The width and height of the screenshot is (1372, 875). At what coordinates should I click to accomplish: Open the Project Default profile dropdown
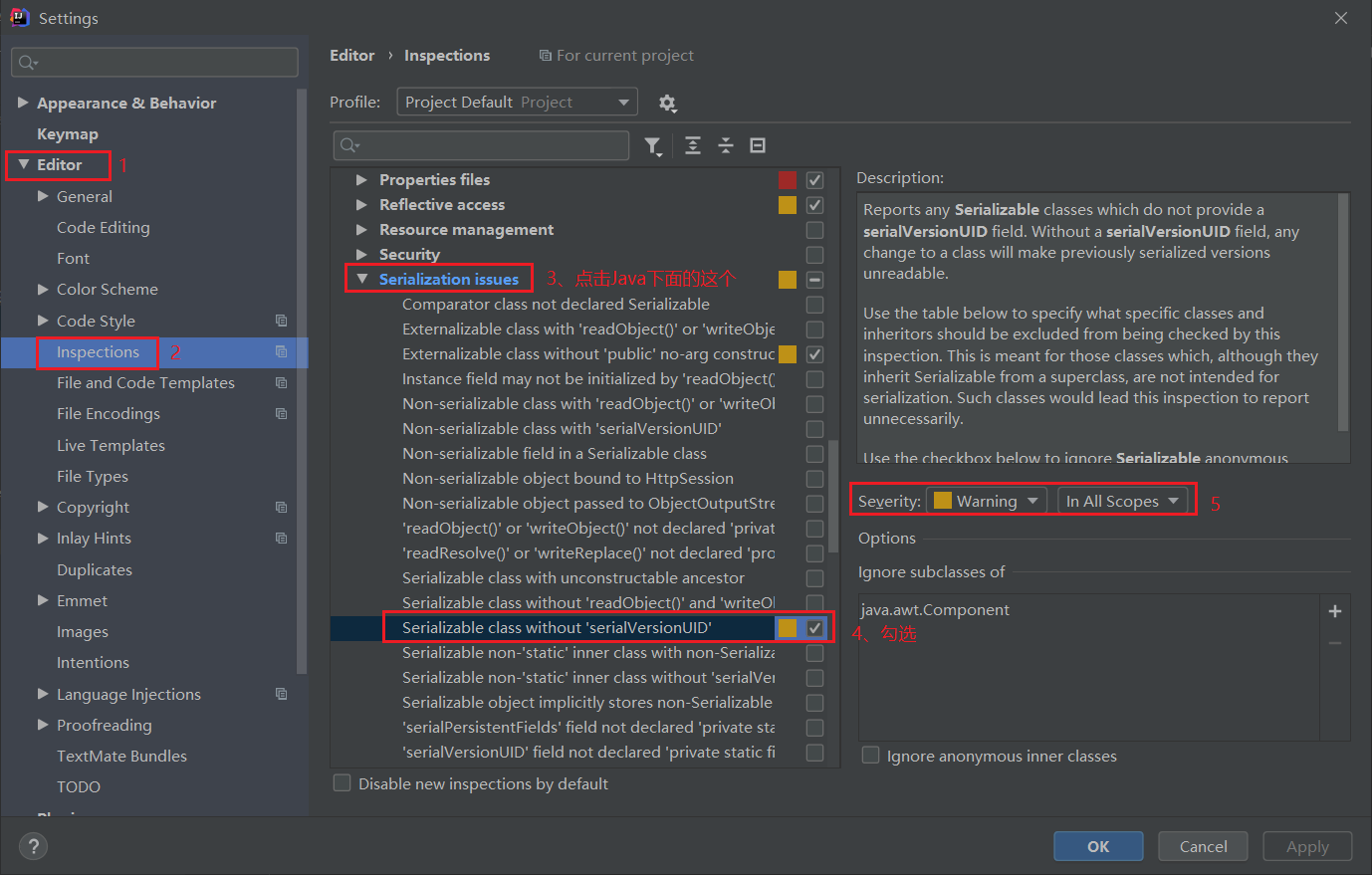(517, 102)
